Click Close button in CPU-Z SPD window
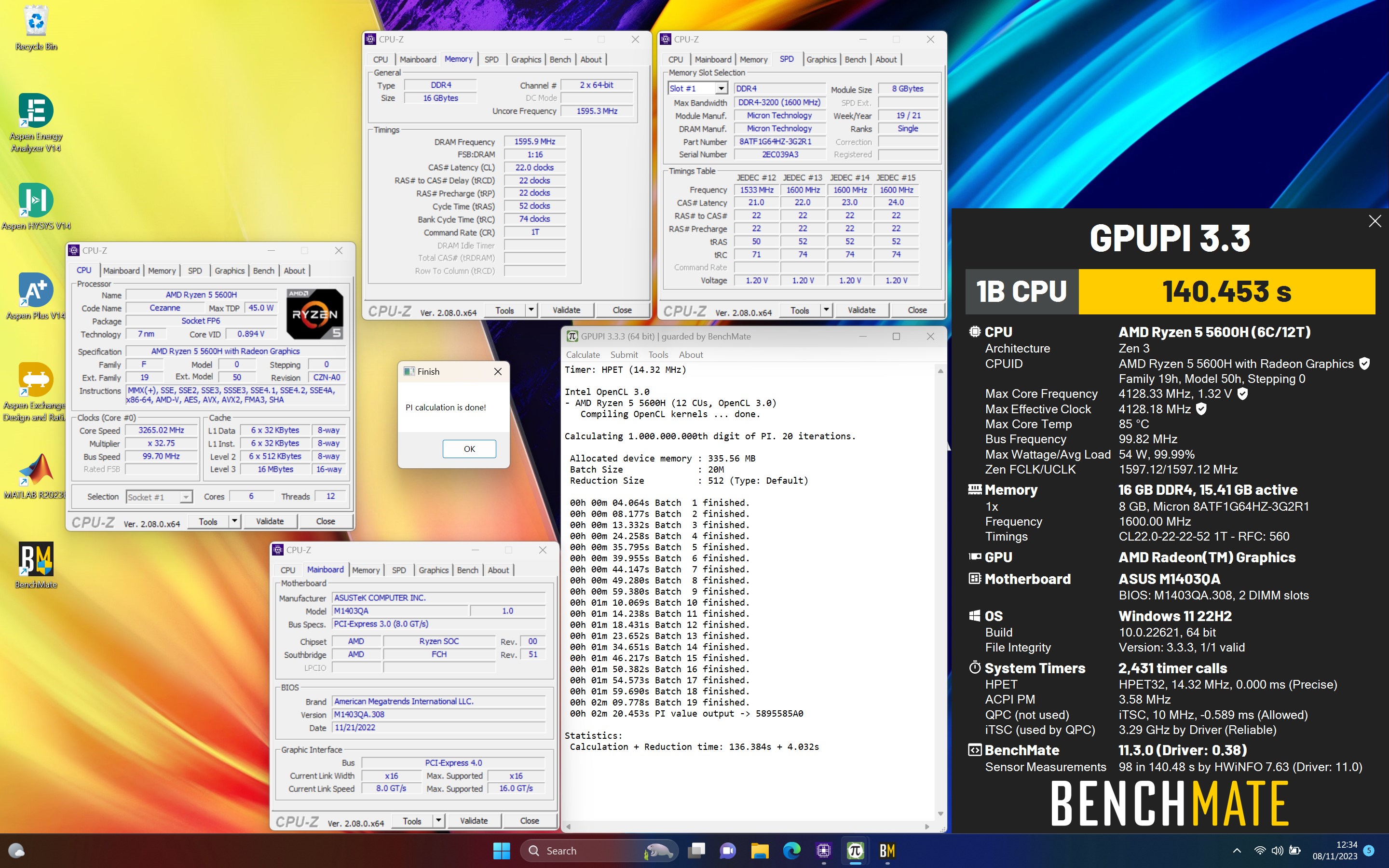Image resolution: width=1389 pixels, height=868 pixels. [x=917, y=310]
